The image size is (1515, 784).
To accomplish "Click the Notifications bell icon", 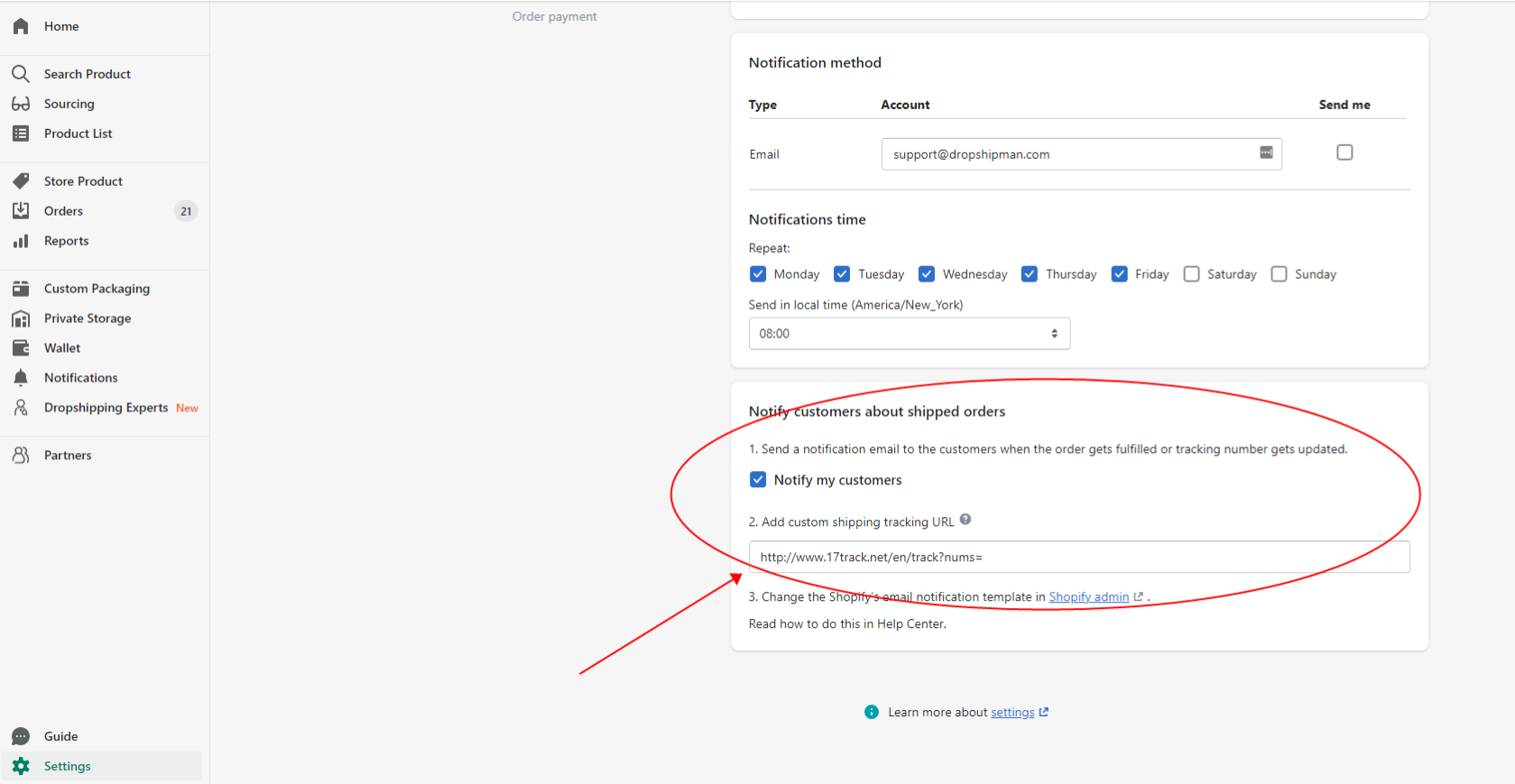I will (21, 378).
